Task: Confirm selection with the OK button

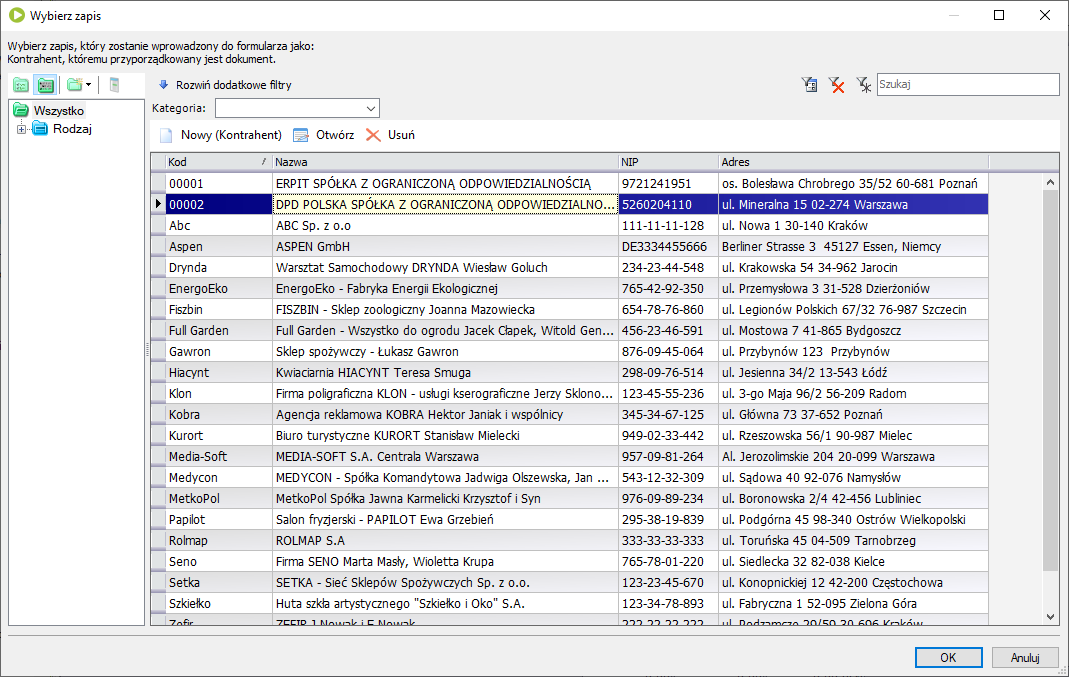Action: click(948, 658)
